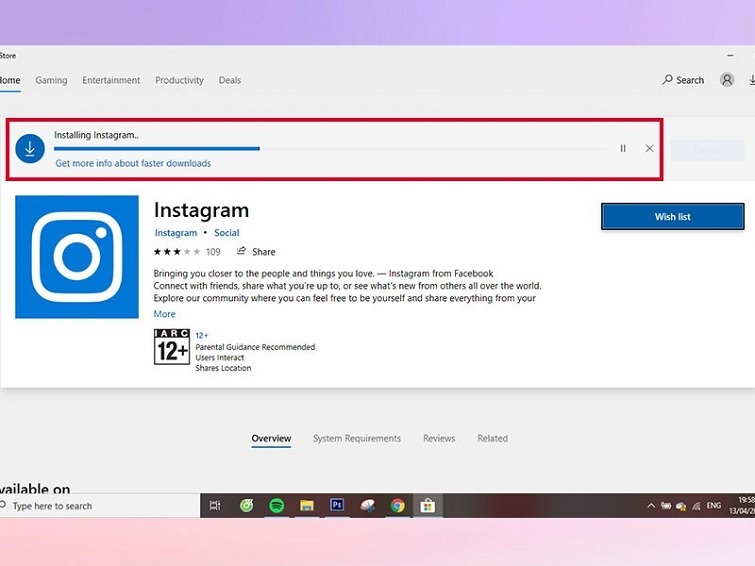
Task: Click the 109 ratings count
Action: (213, 252)
